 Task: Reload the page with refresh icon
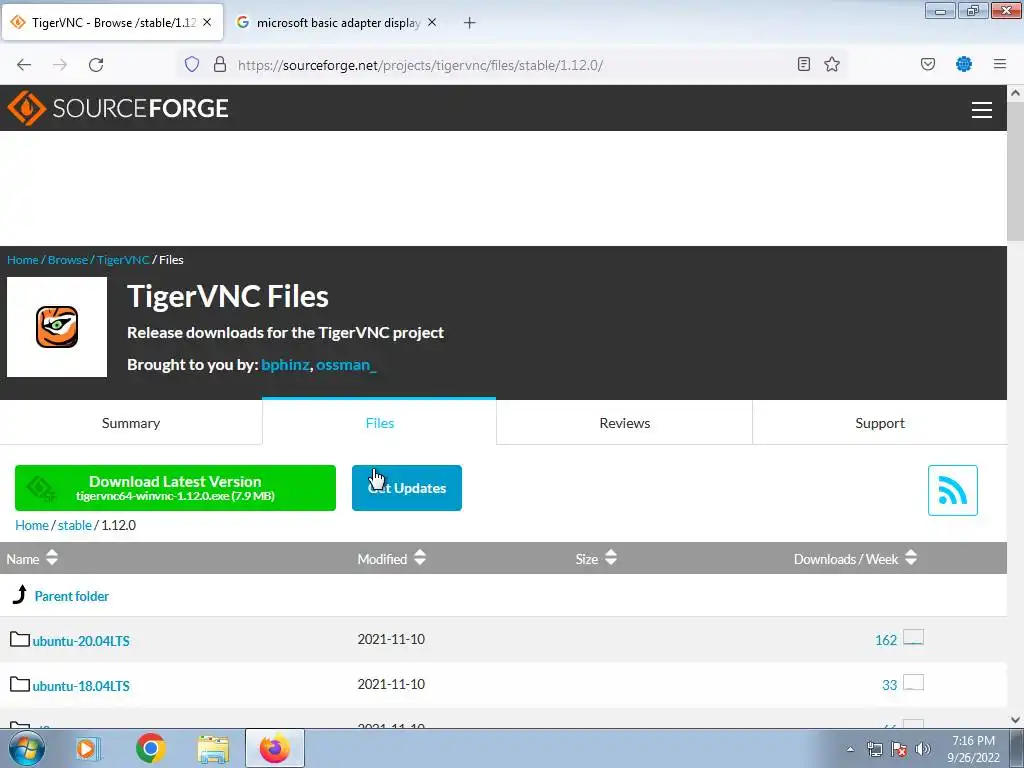(96, 64)
